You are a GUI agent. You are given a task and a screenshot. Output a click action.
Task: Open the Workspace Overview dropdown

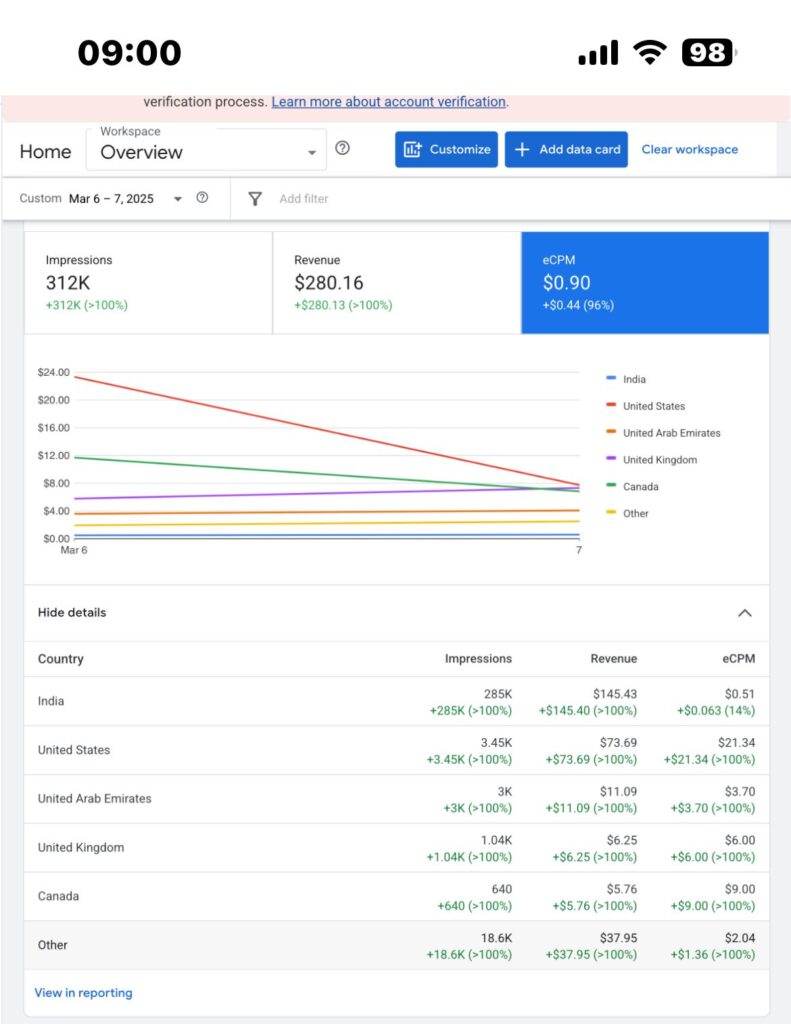click(x=206, y=151)
